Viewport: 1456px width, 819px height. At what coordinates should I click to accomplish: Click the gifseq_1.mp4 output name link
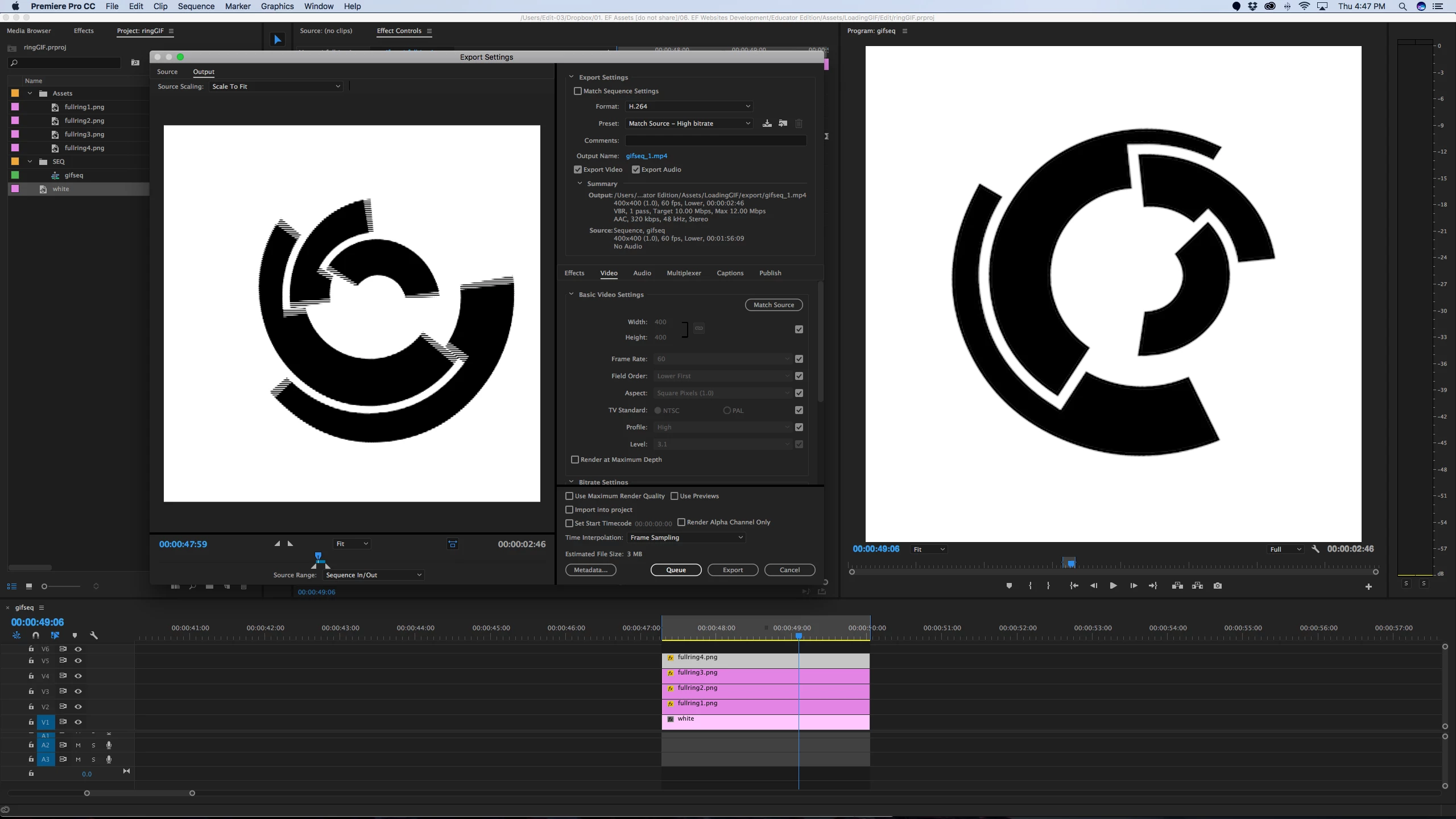646,156
